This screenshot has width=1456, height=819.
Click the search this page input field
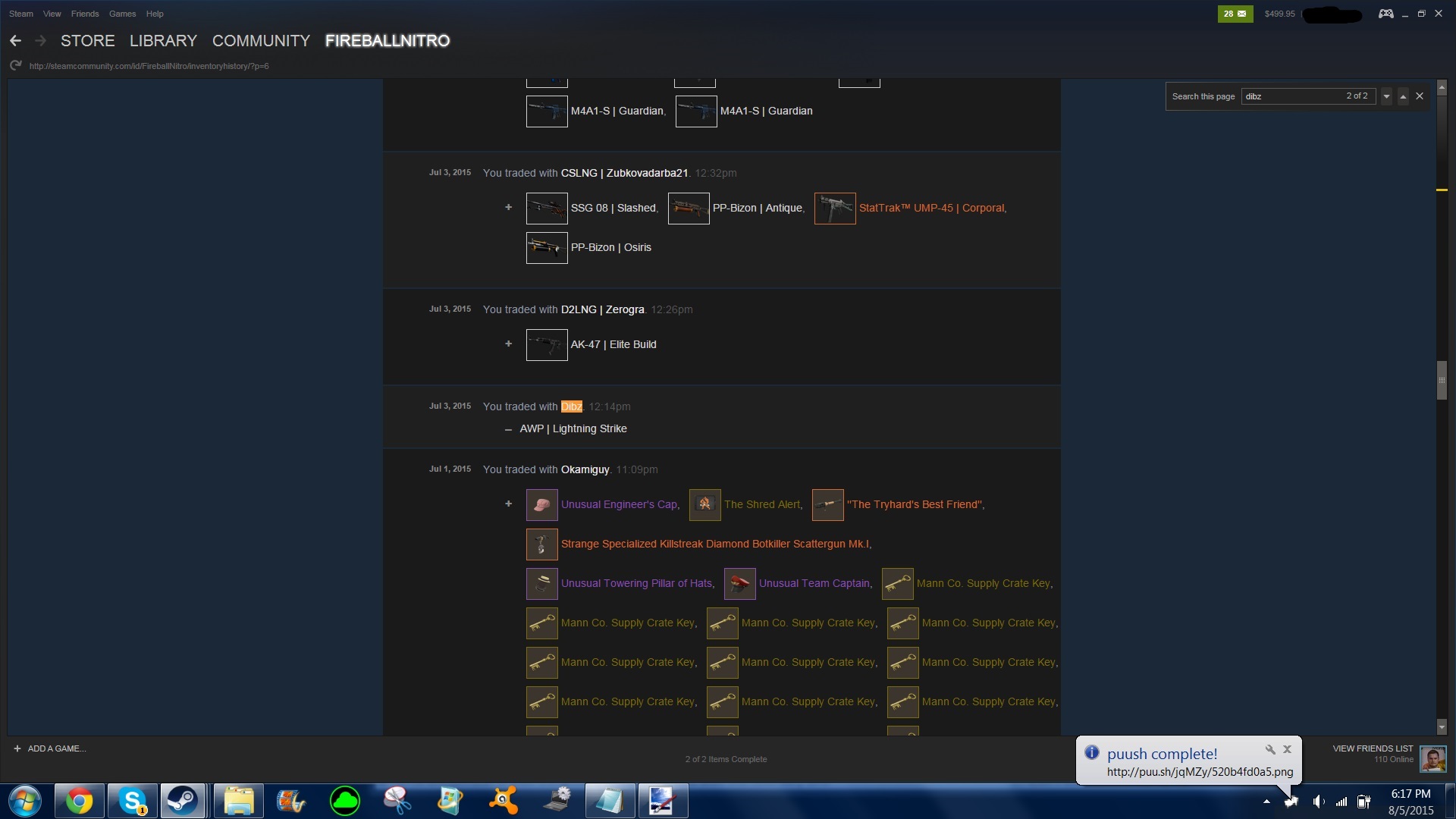coord(1291,96)
